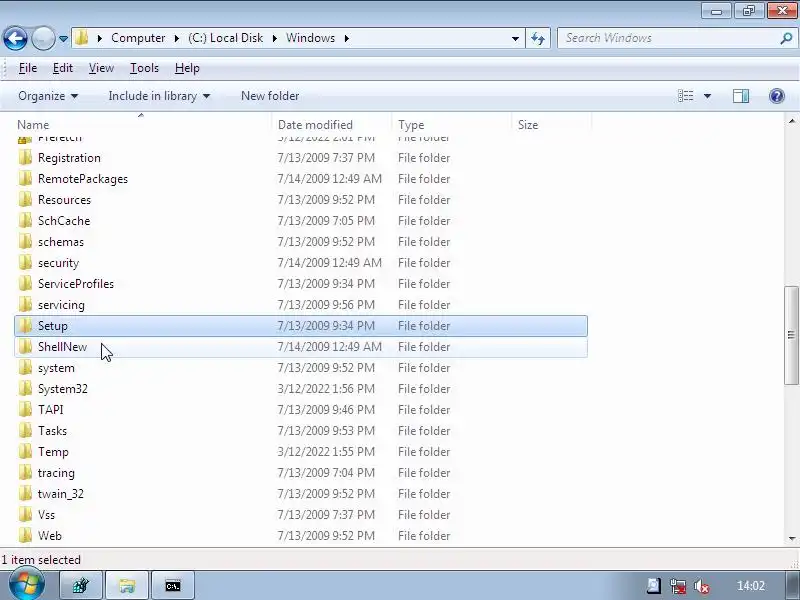Select the Vss folder name
This screenshot has width=800, height=600.
[x=46, y=515]
